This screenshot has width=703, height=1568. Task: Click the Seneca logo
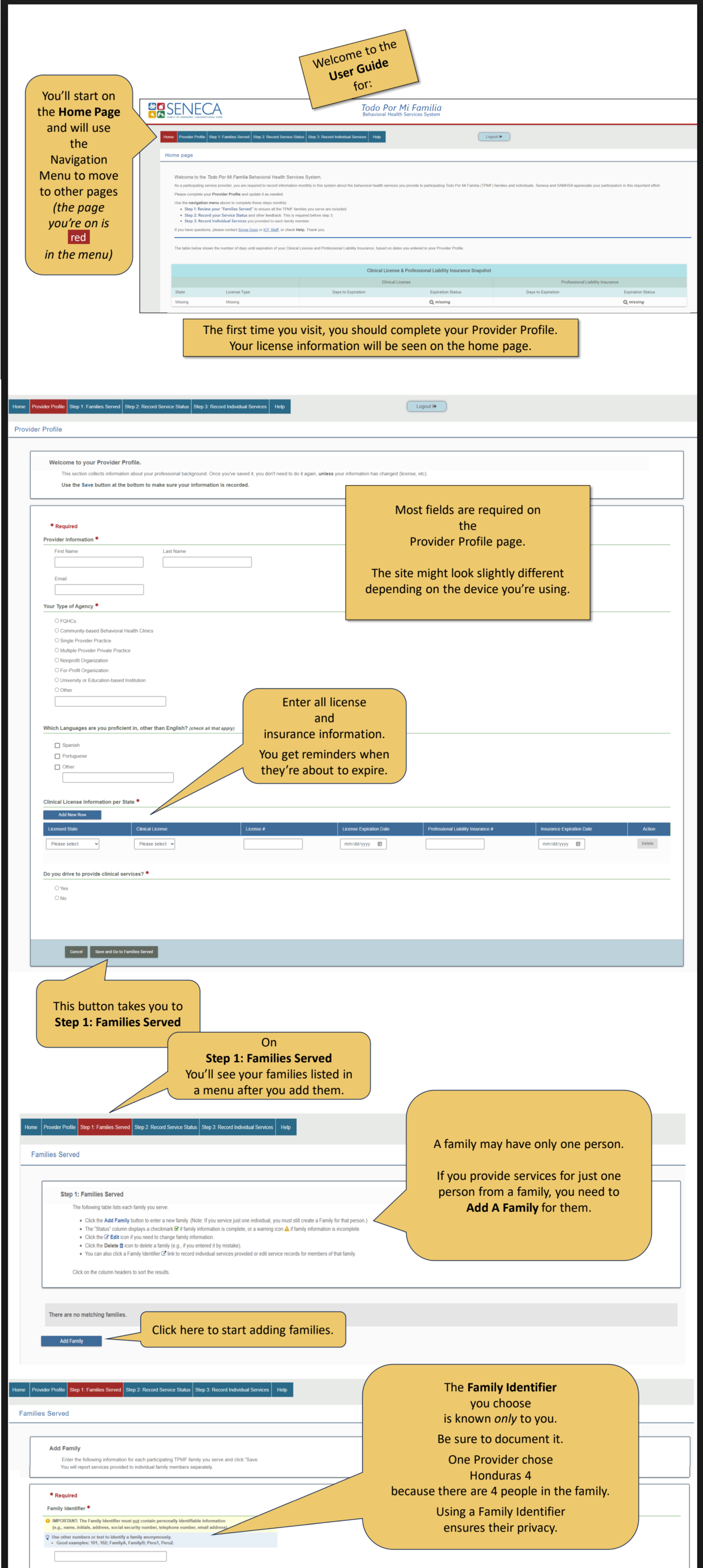coord(184,109)
